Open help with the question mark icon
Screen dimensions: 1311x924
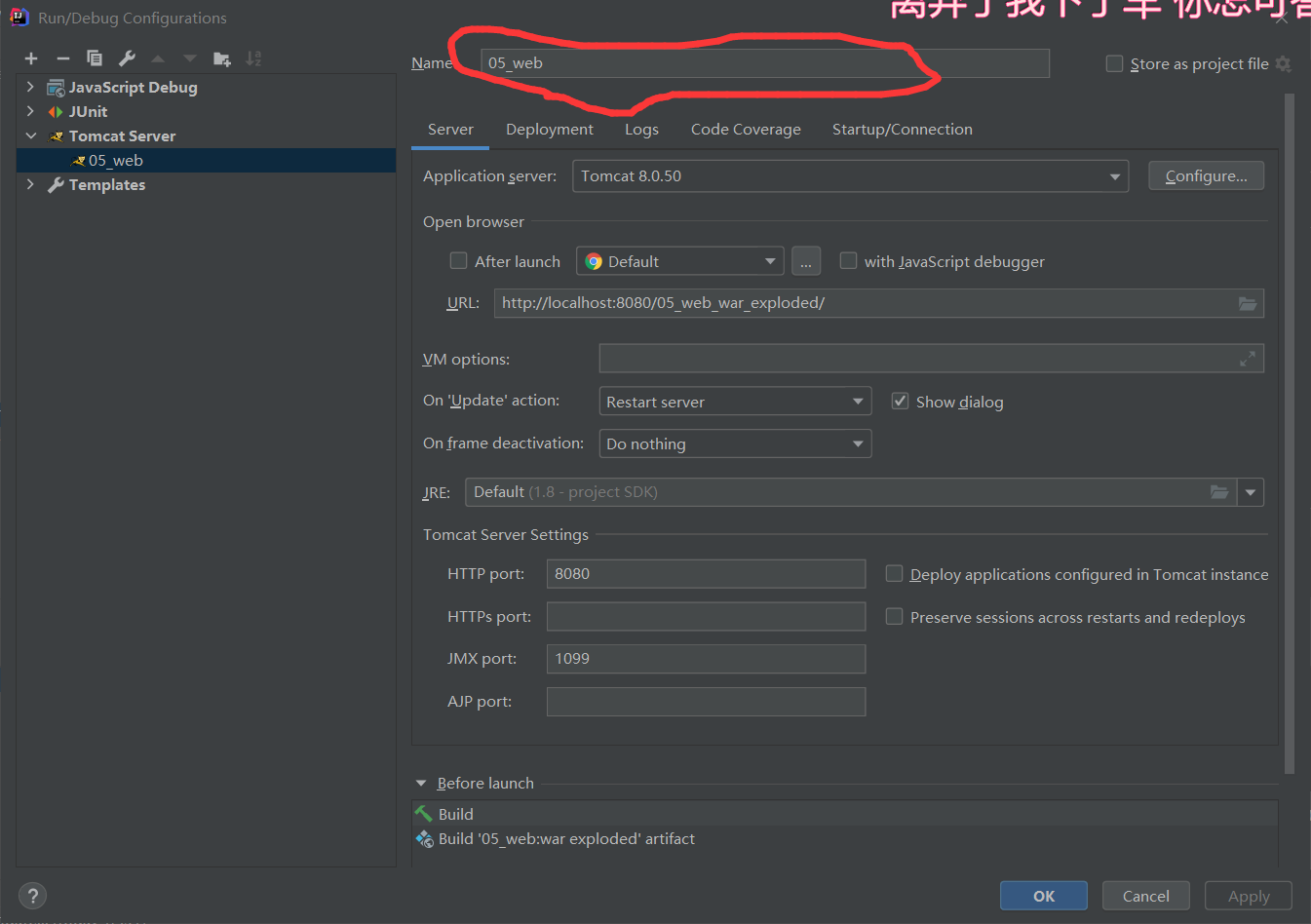32,896
